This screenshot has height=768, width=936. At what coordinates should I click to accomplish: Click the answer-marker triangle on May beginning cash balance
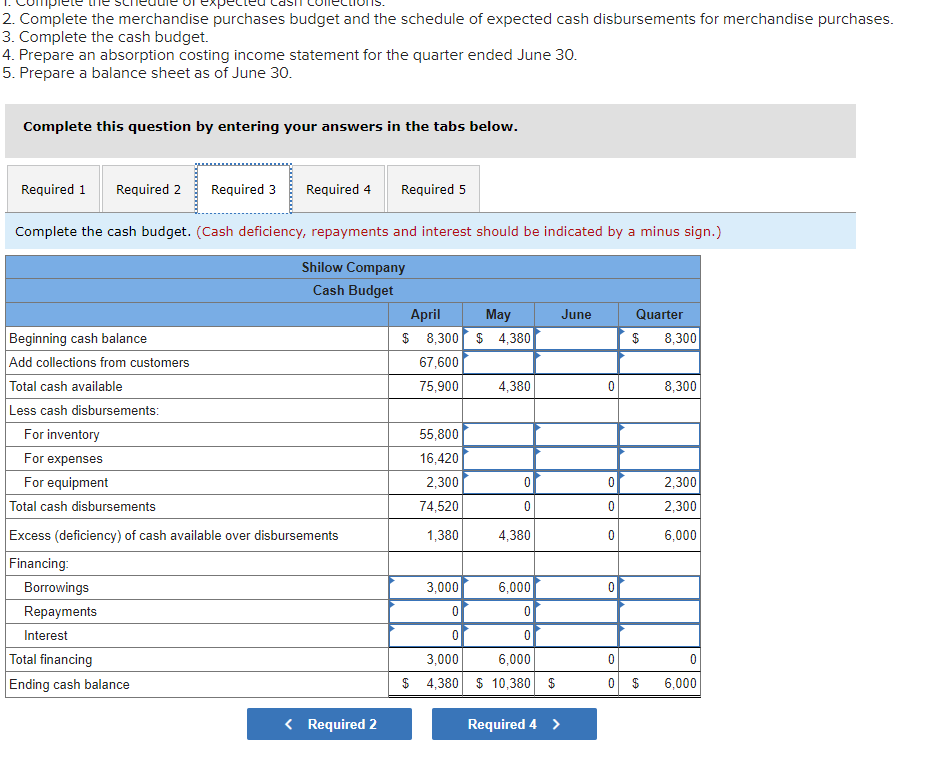[x=466, y=332]
